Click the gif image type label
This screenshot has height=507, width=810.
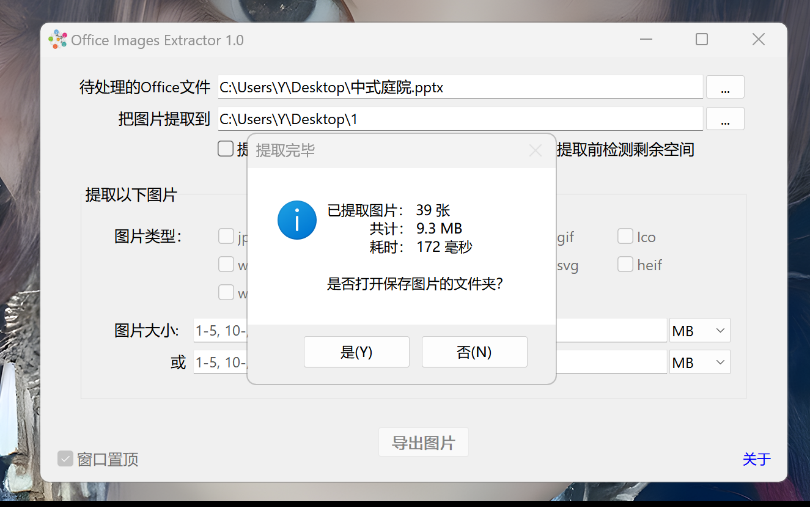coord(566,237)
